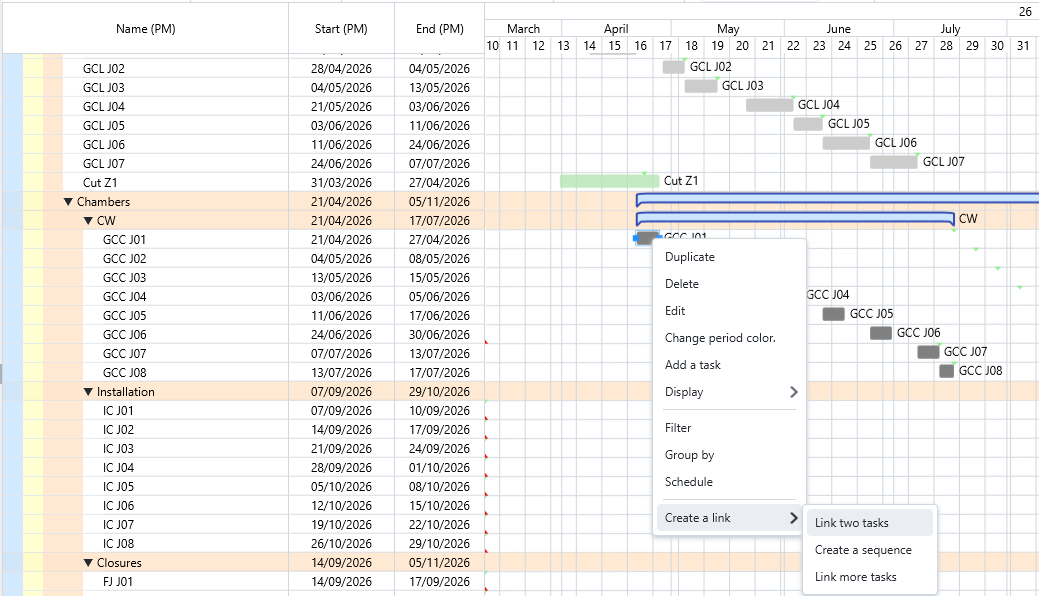Collapse the Chambers group
The image size is (1039, 596).
click(x=68, y=202)
